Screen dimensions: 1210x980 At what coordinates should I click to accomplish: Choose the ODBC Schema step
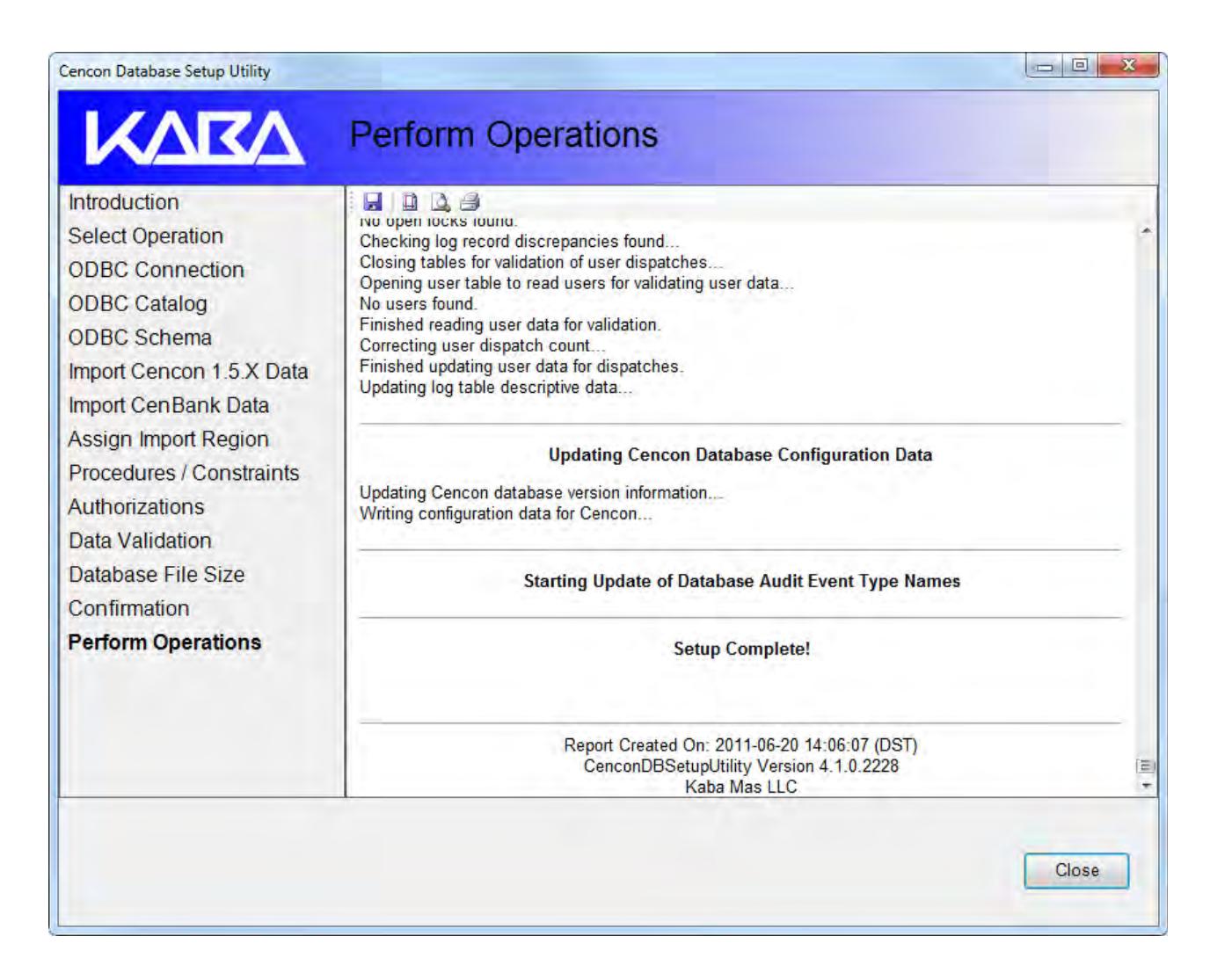coord(141,338)
